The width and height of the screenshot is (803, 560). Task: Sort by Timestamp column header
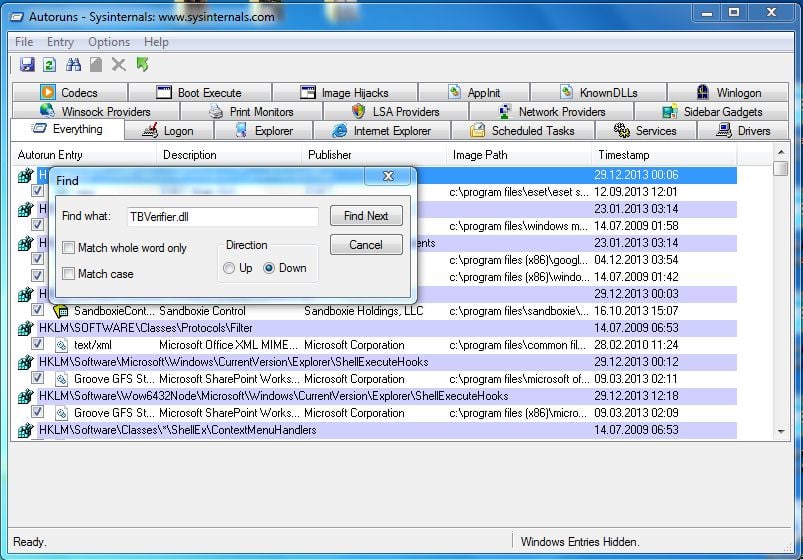664,155
